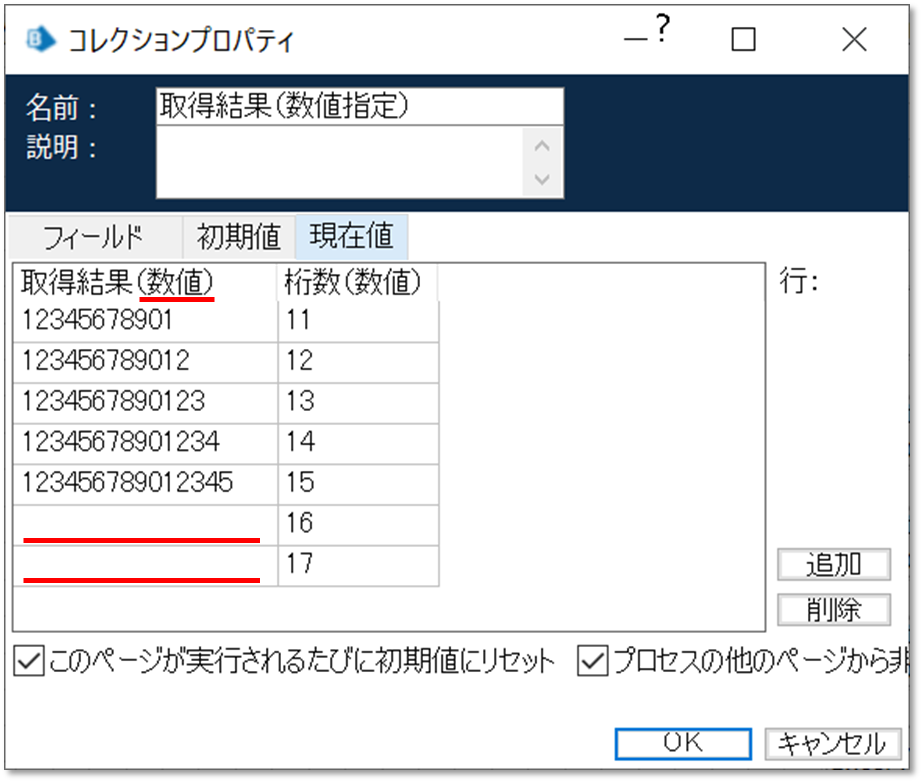Select cell 1234567890123
The height and width of the screenshot is (783, 923).
(x=145, y=402)
